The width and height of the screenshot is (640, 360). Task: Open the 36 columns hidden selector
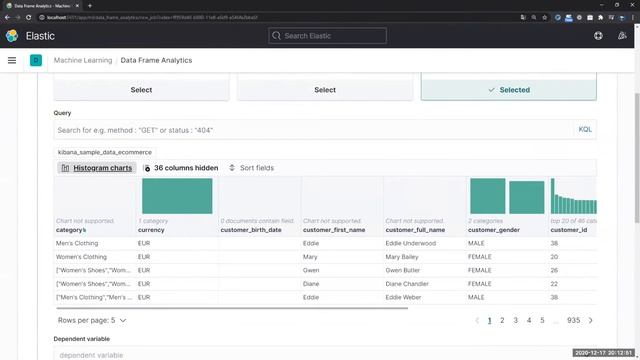[x=181, y=168]
